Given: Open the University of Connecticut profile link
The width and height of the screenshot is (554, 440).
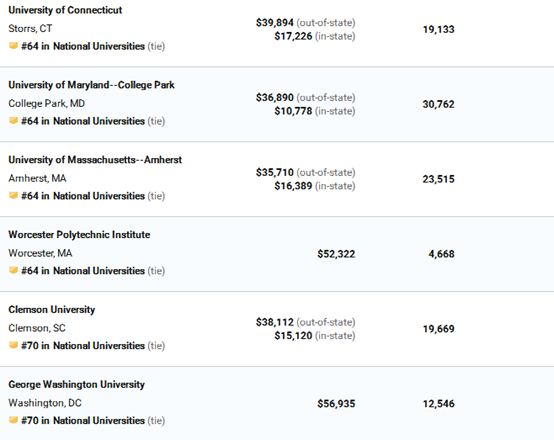Looking at the screenshot, I should 65,10.
